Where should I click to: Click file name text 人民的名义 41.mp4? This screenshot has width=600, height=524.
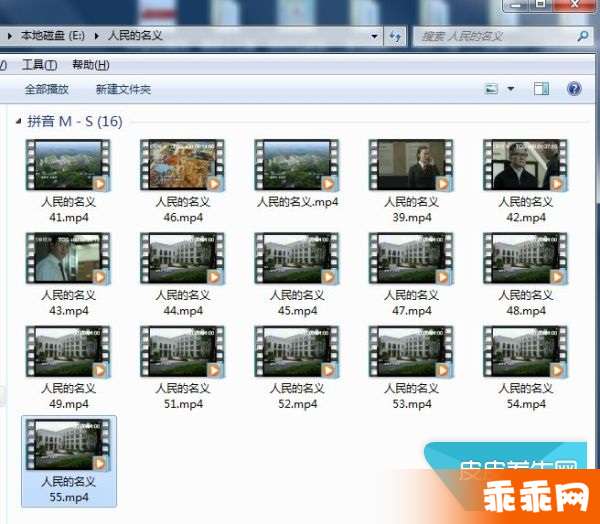(x=68, y=209)
